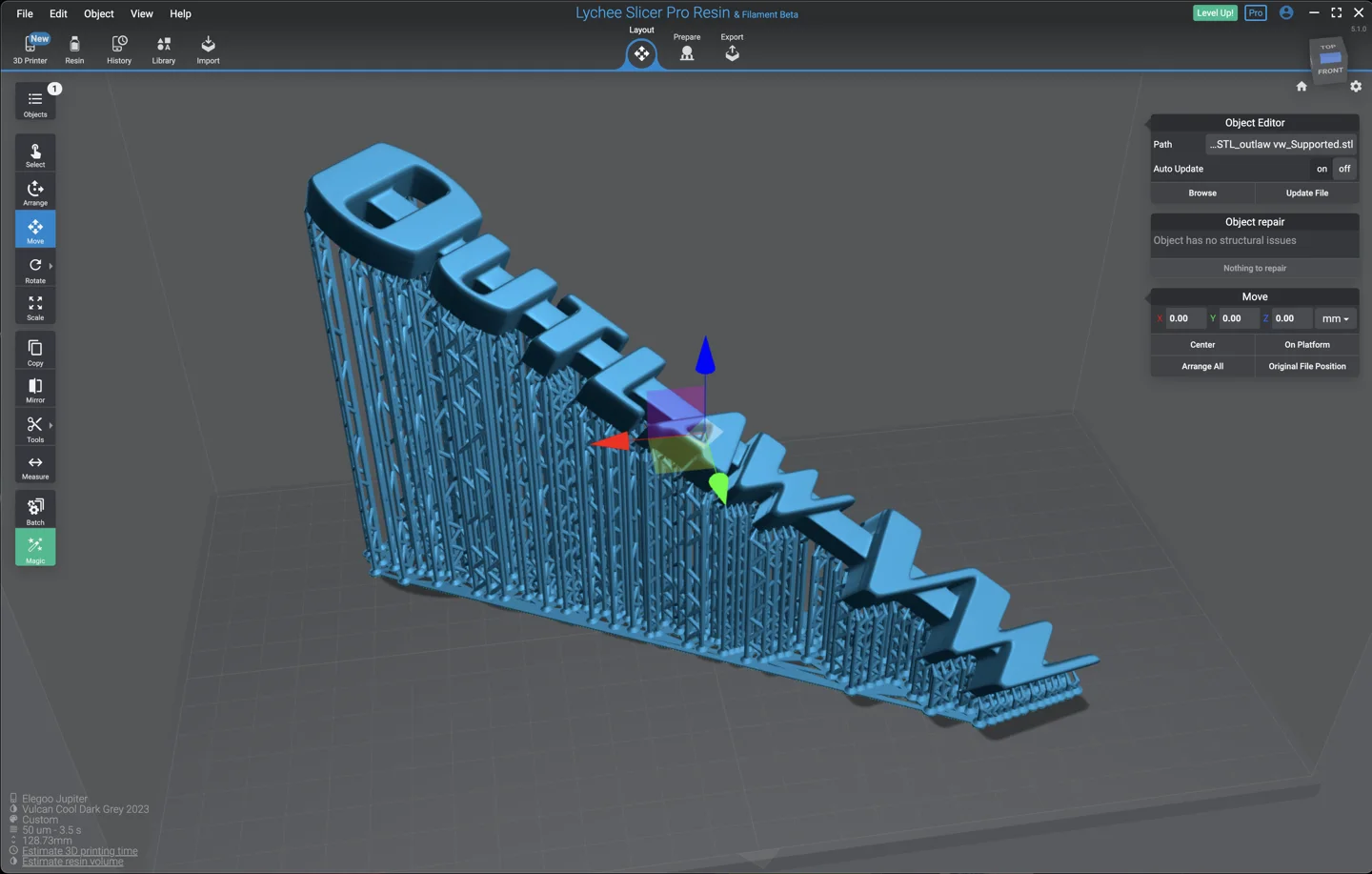Viewport: 1372px width, 874px height.
Task: Select the Move tool
Action: pos(35,231)
